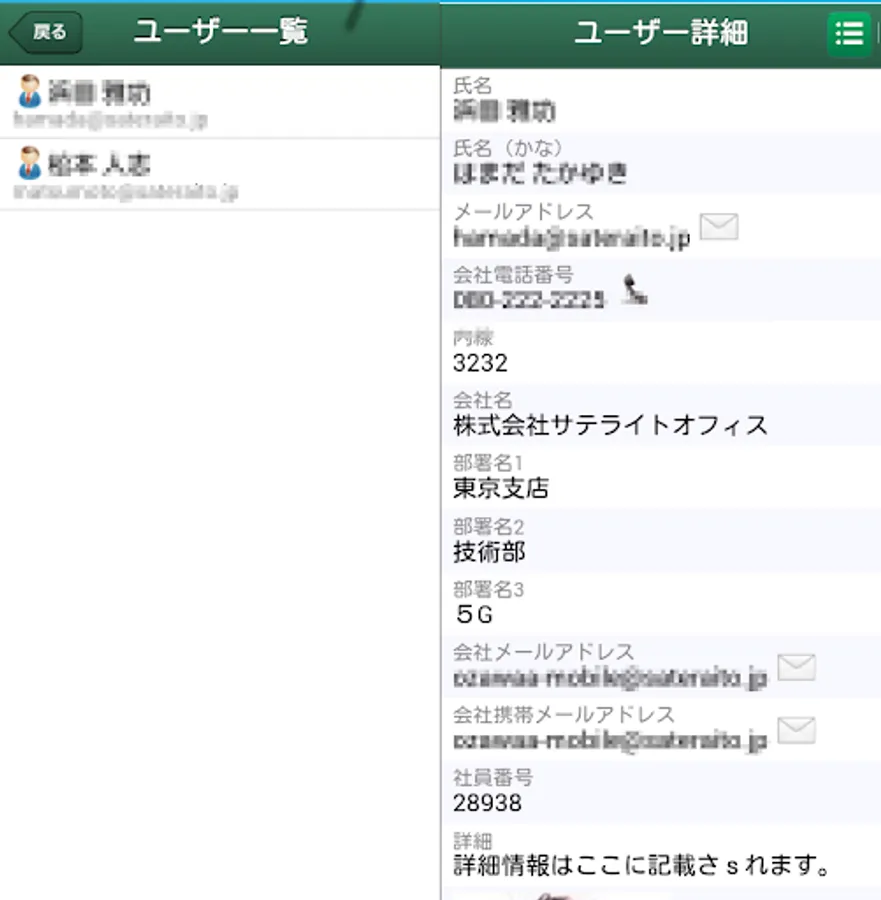Click the ユーザー一覧 header title
This screenshot has height=900, width=881.
coord(221,31)
